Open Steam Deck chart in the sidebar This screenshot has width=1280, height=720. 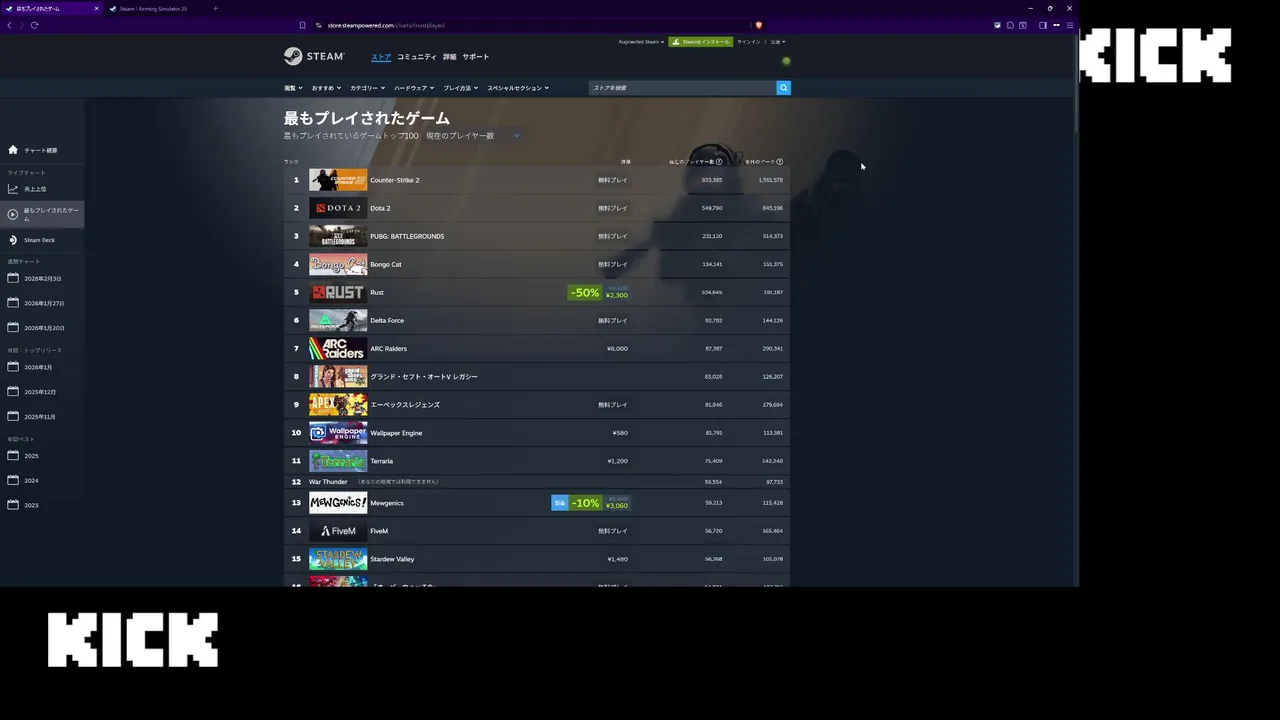(40, 240)
